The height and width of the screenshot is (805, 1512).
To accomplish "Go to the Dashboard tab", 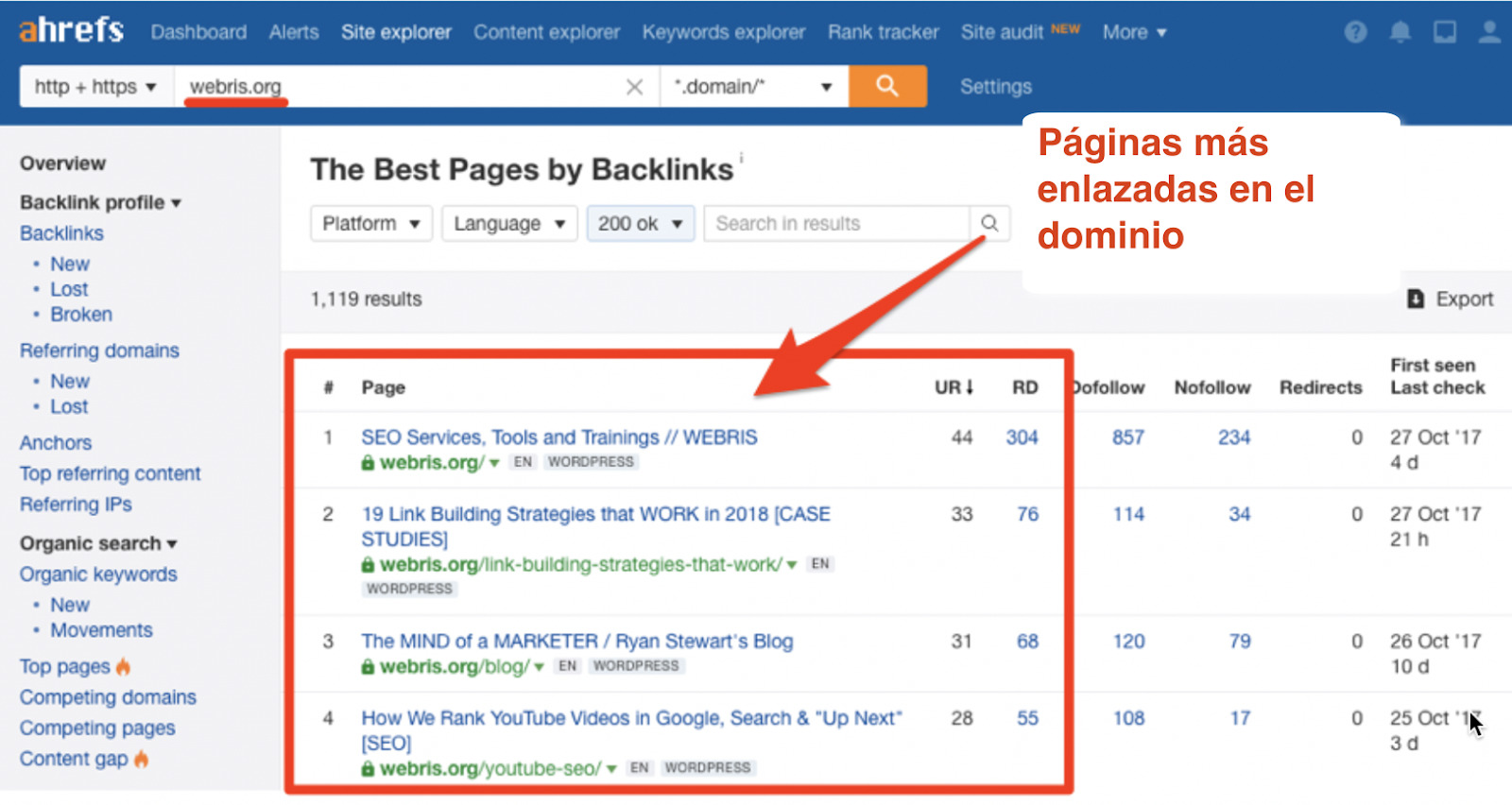I will tap(198, 32).
